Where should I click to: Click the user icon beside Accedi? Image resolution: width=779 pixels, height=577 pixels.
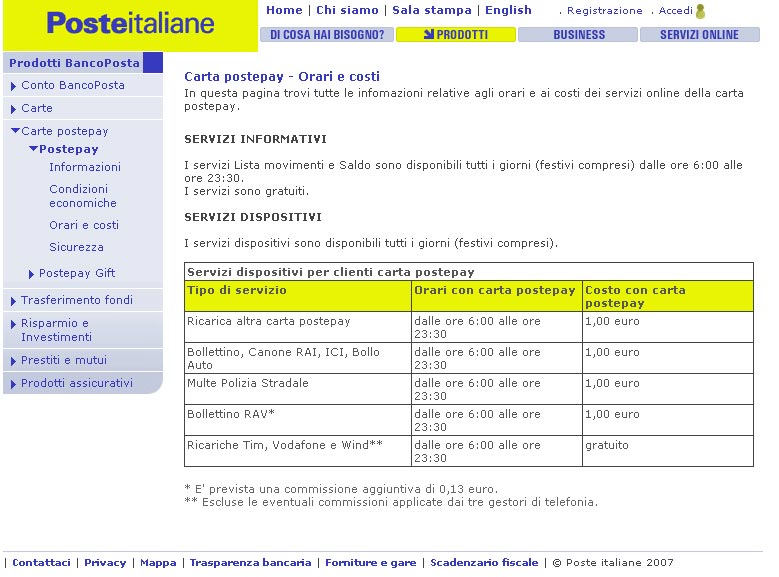[x=700, y=12]
